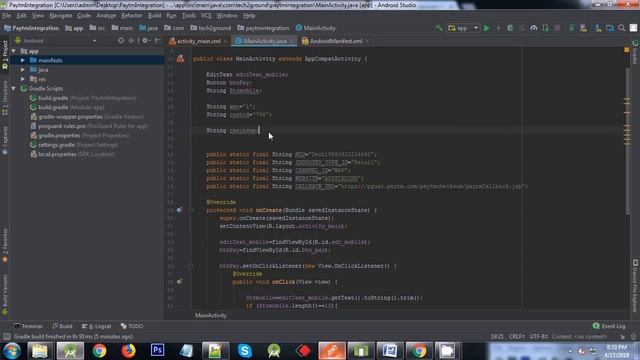Click the white avatar icon at toolbar end

coord(633,28)
